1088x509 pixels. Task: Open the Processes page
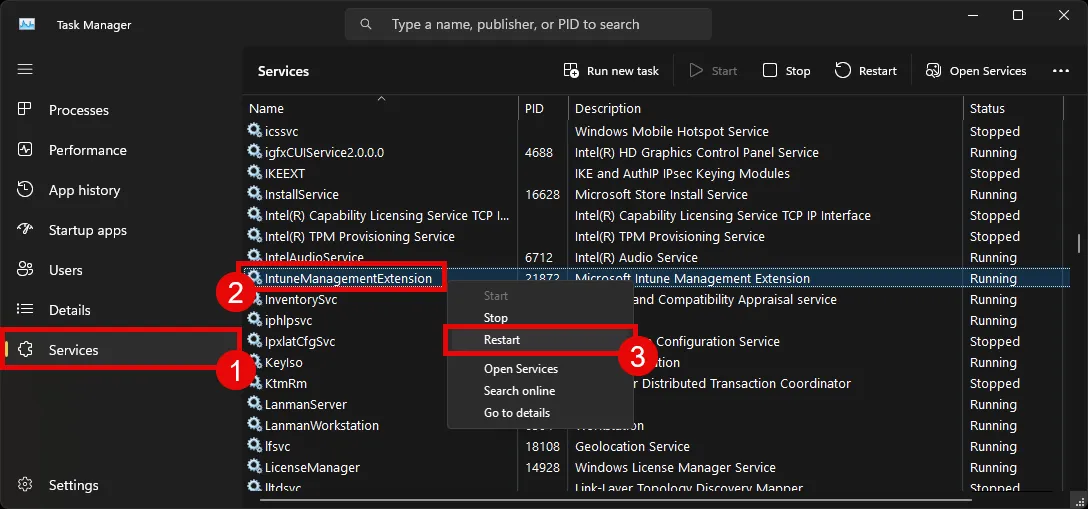point(78,110)
